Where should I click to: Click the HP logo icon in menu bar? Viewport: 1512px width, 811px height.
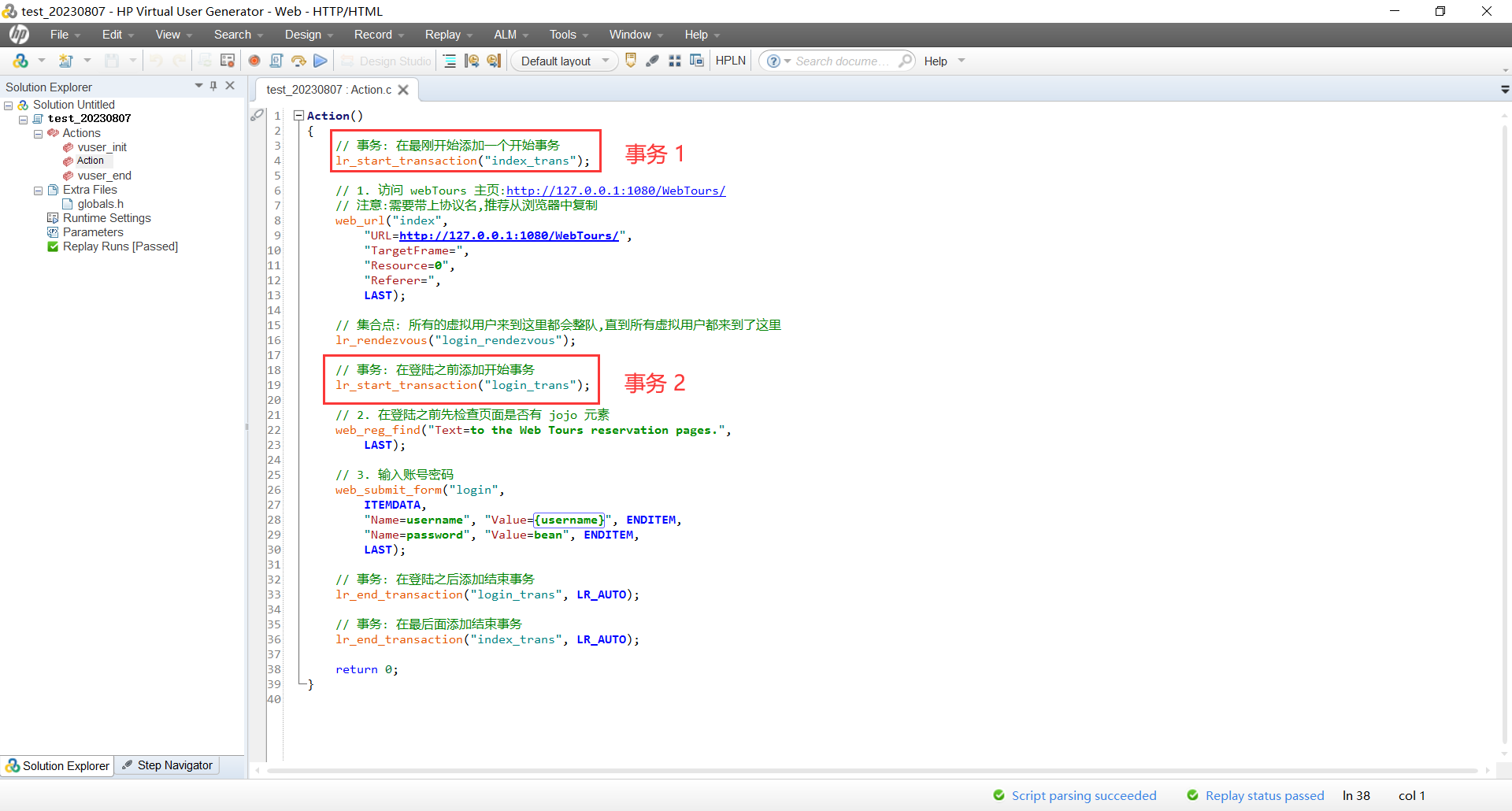point(20,34)
